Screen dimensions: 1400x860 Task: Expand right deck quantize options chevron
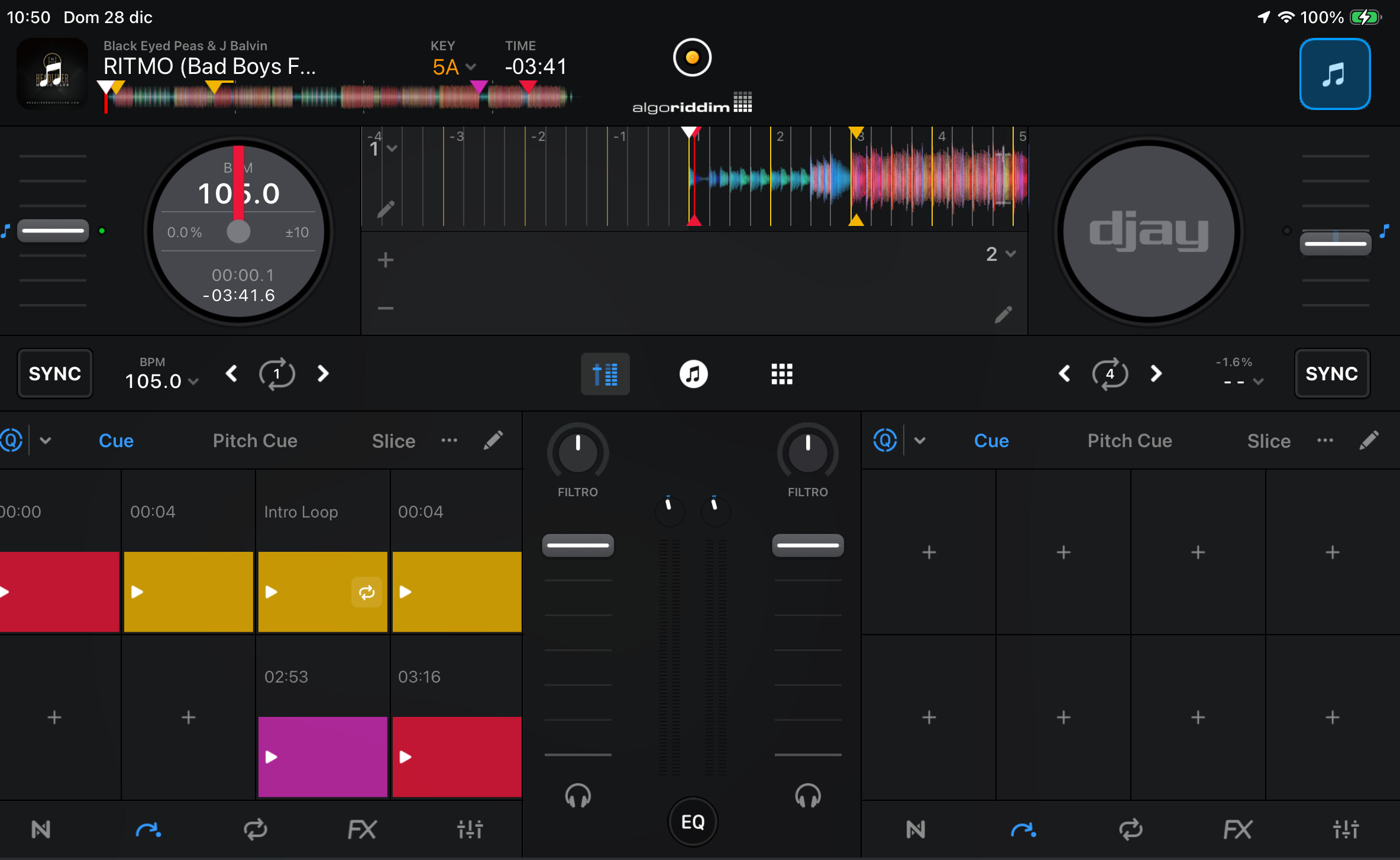(919, 440)
